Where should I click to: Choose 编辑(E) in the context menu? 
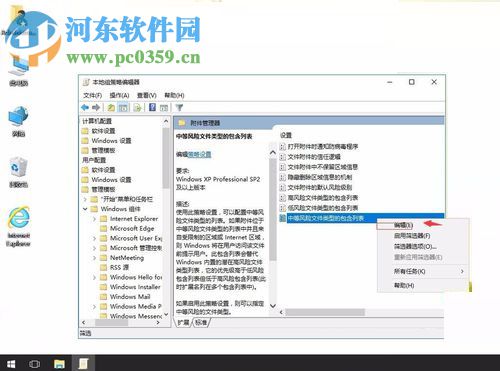403,225
